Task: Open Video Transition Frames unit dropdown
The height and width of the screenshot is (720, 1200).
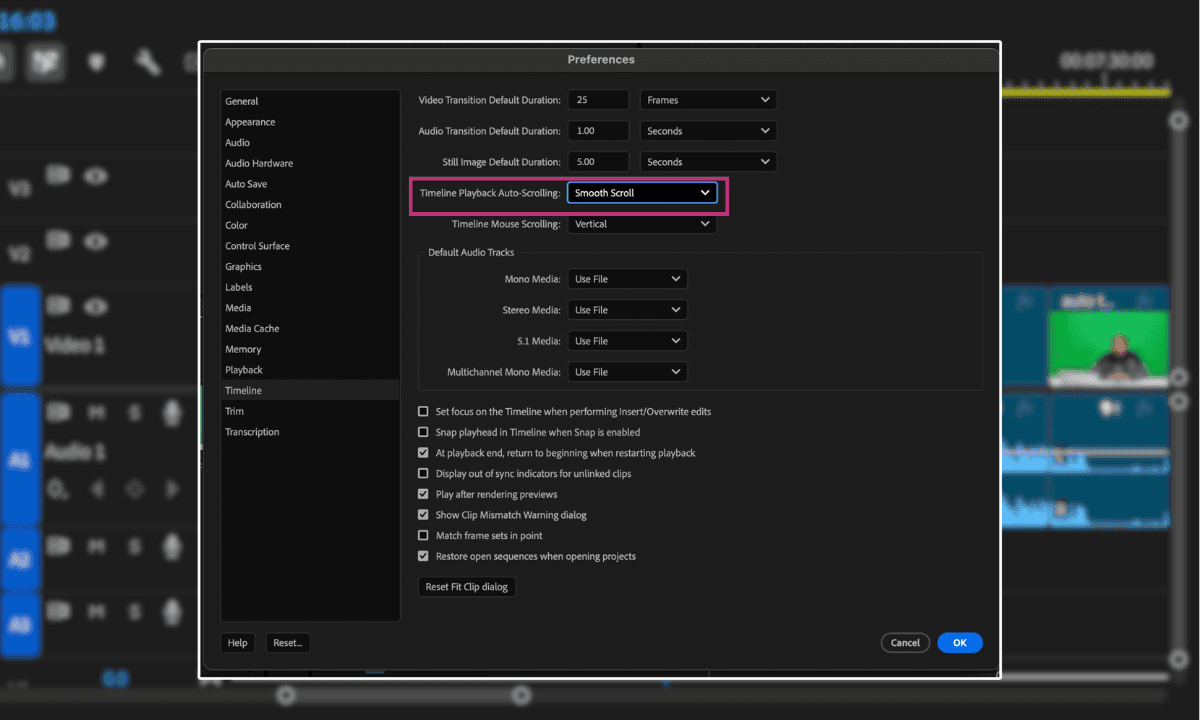Action: [708, 100]
